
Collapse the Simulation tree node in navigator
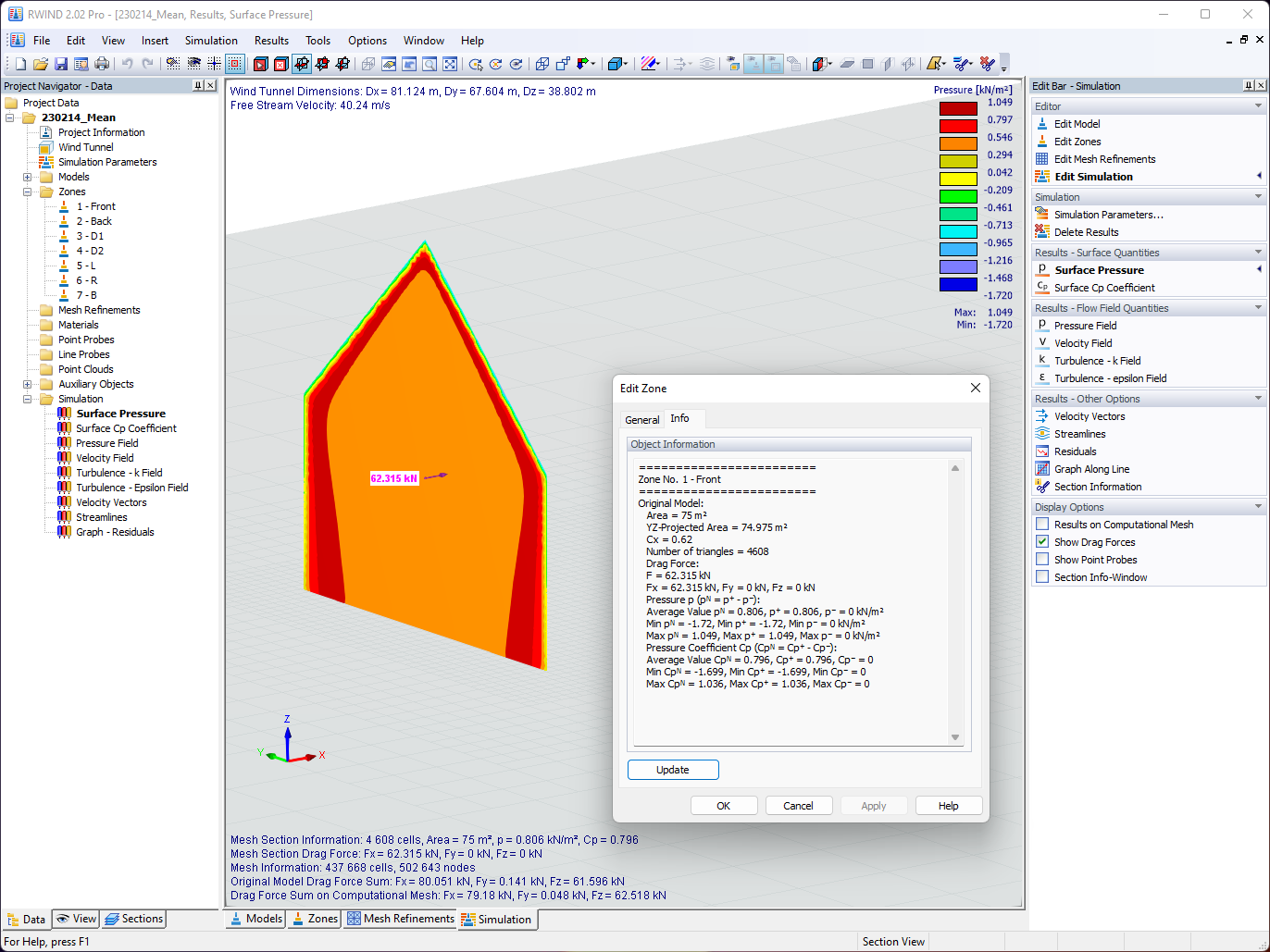[28, 399]
